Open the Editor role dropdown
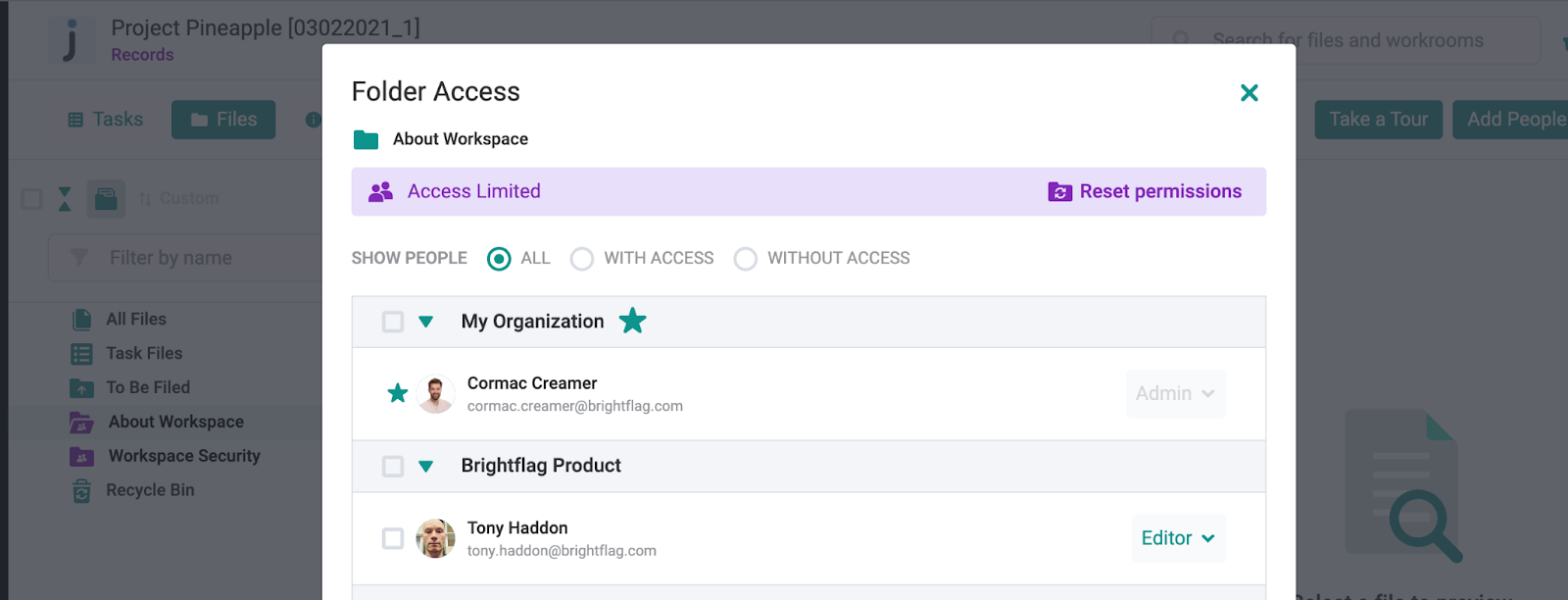 (x=1178, y=538)
